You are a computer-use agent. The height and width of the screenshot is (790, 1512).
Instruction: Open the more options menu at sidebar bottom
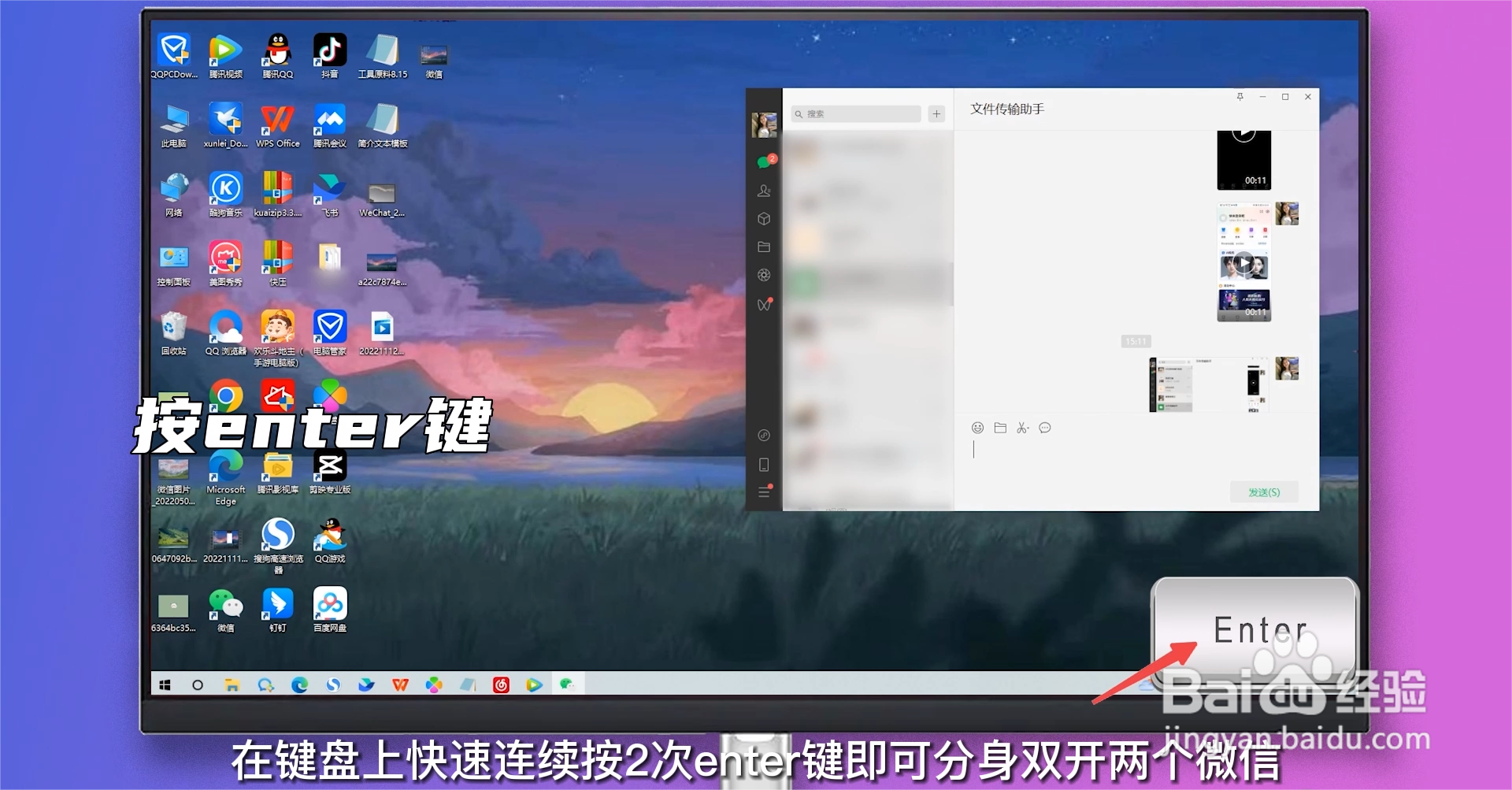click(x=764, y=491)
